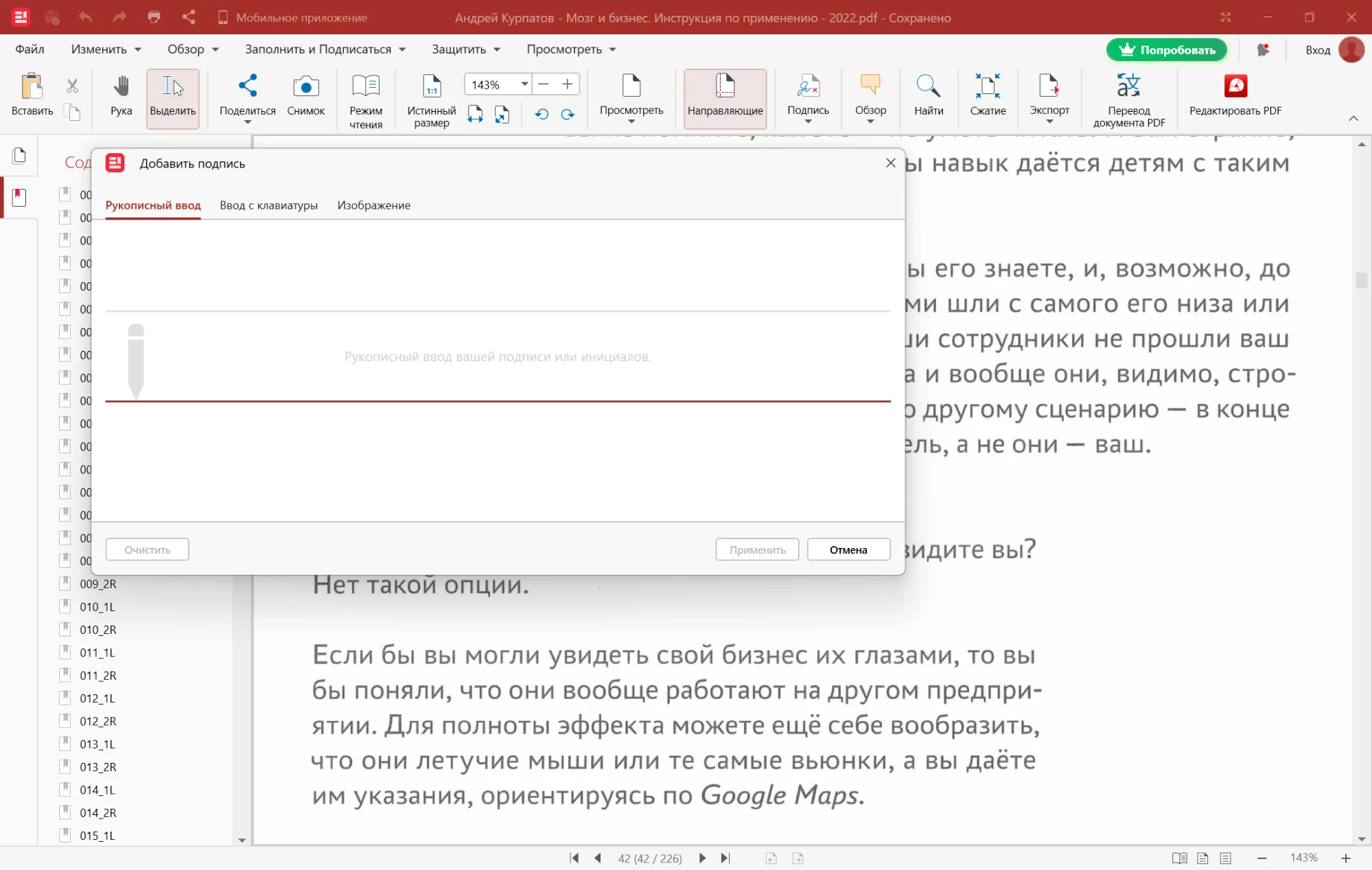Select bookmark 012_1L in contents list
1372x870 pixels.
(x=97, y=698)
